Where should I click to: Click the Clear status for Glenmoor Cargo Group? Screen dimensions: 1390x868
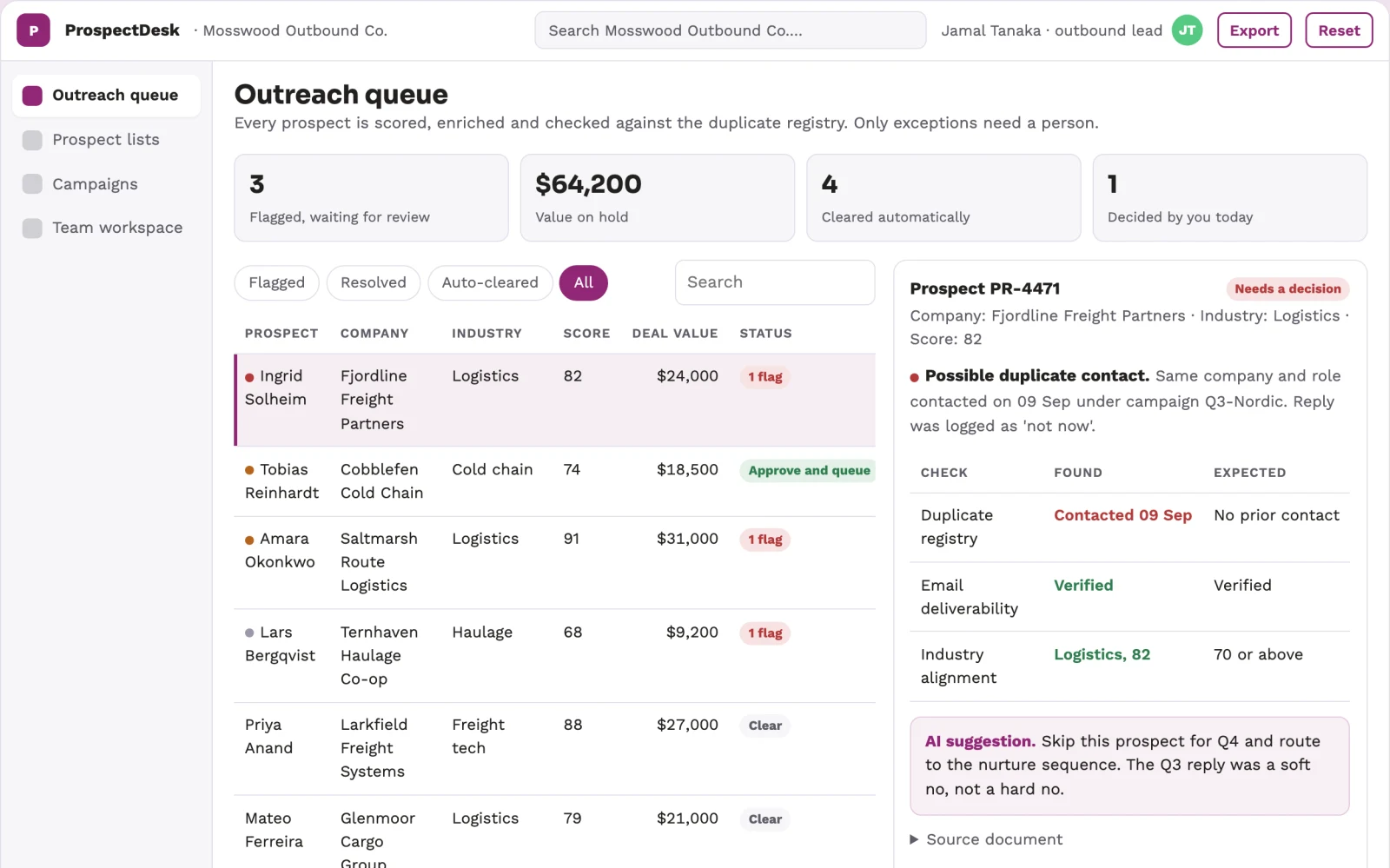pyautogui.click(x=765, y=819)
